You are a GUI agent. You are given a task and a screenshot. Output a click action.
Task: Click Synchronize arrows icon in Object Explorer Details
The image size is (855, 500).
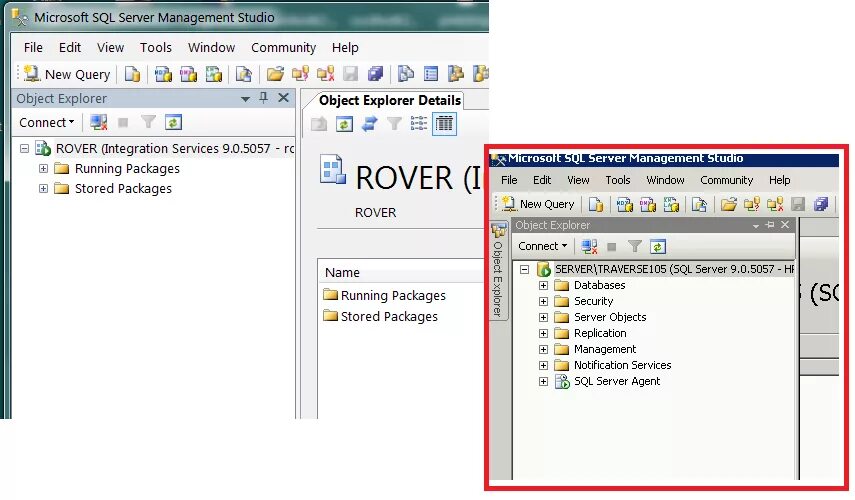(x=369, y=124)
